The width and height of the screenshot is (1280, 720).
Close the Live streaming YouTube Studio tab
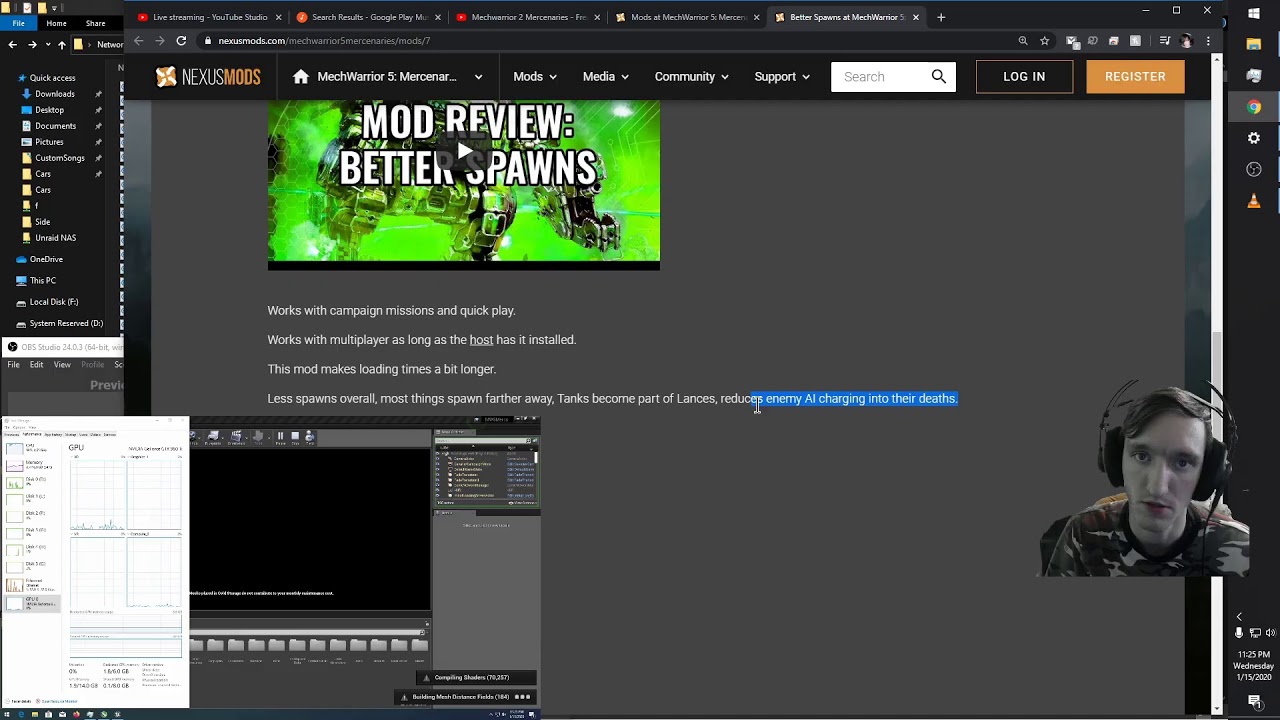point(279,17)
